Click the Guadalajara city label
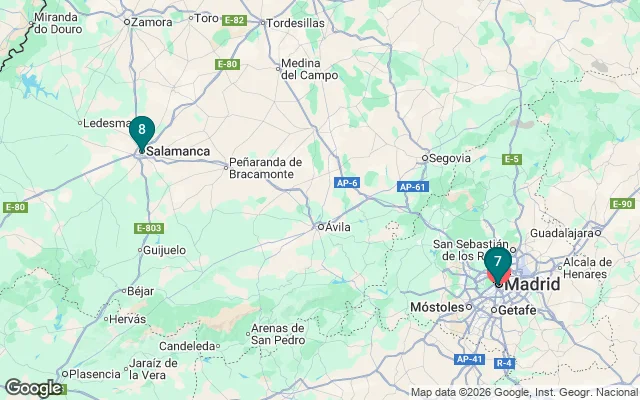 click(561, 233)
